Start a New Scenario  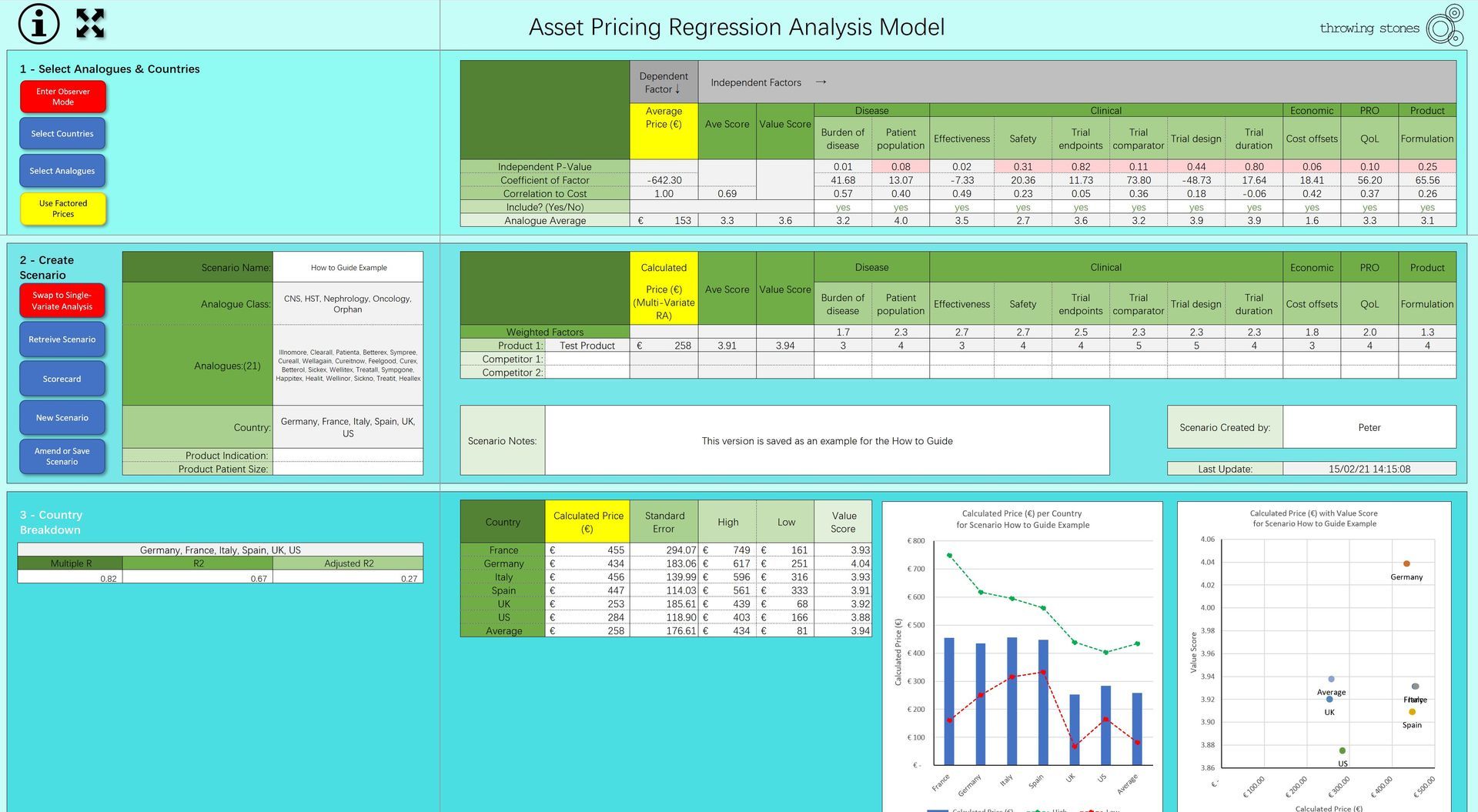click(x=62, y=418)
